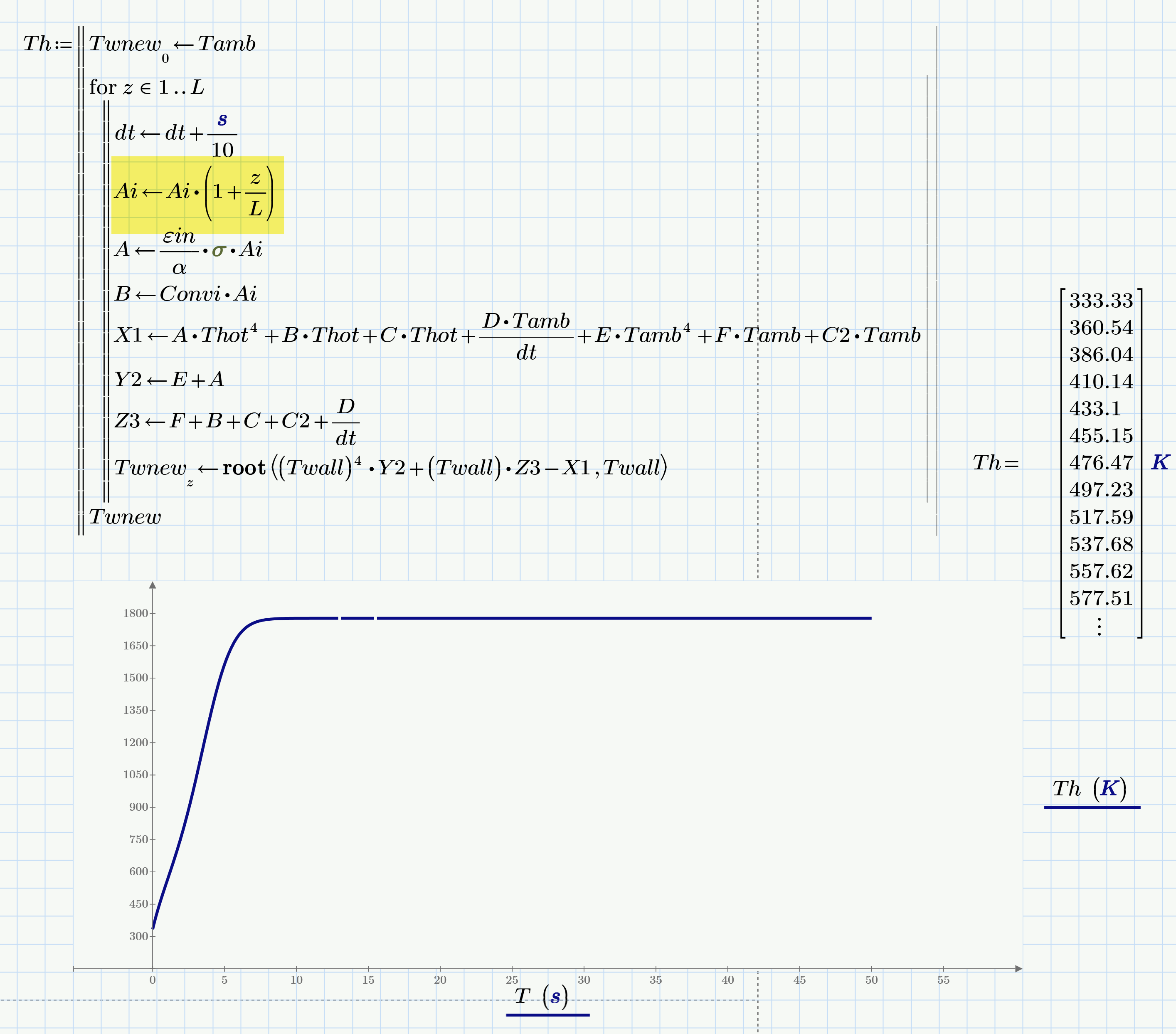This screenshot has width=1176, height=1034.
Task: Select the A ← εin/α·σ·Ai assignment
Action: [190, 251]
